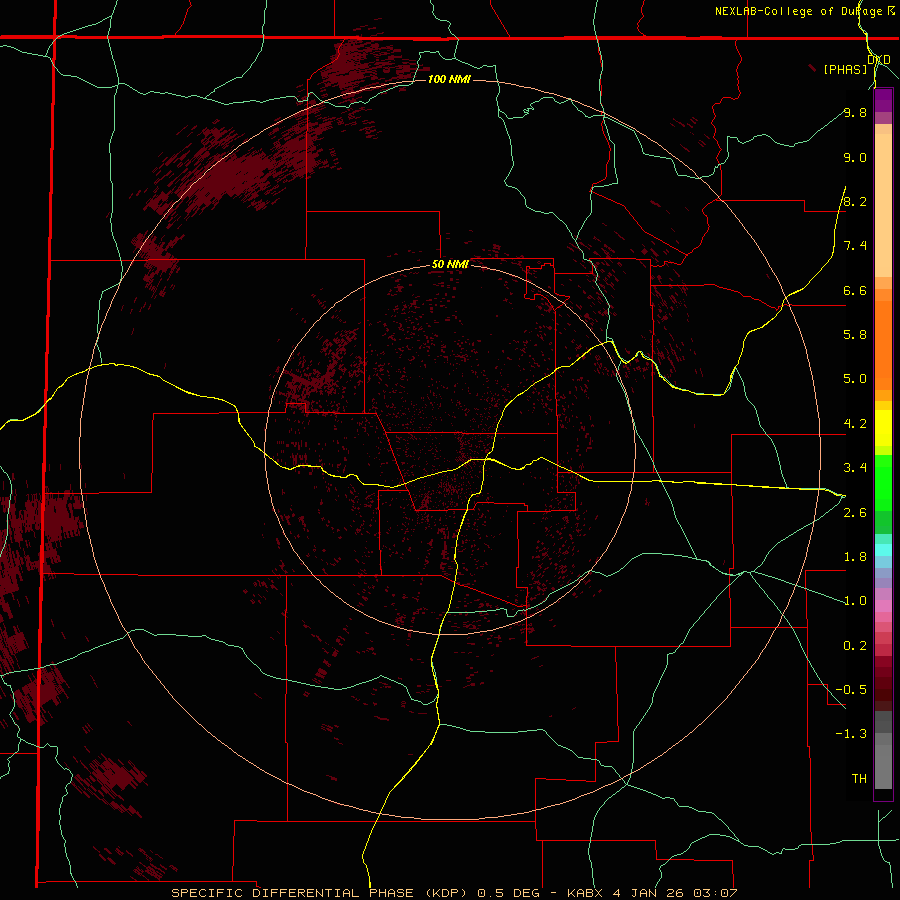Click the 3.4 legend value
The image size is (900, 900).
point(855,468)
